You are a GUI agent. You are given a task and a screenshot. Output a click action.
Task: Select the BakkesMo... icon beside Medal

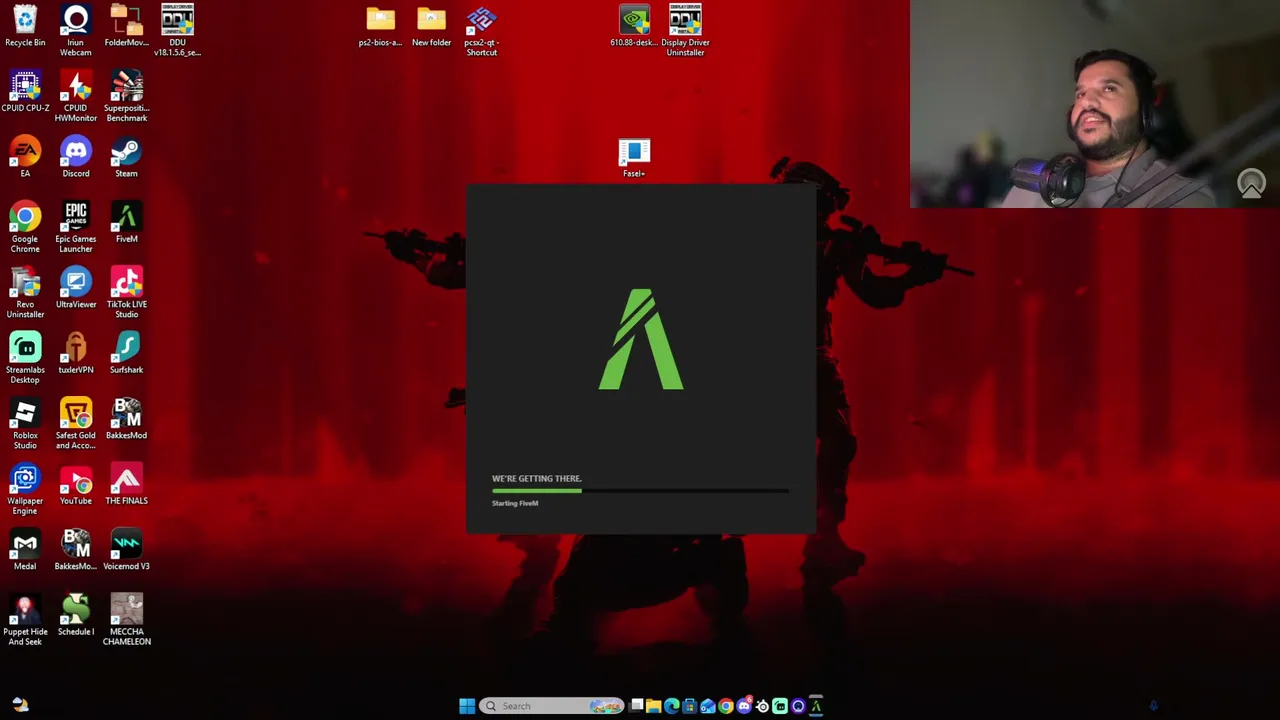[x=76, y=550]
